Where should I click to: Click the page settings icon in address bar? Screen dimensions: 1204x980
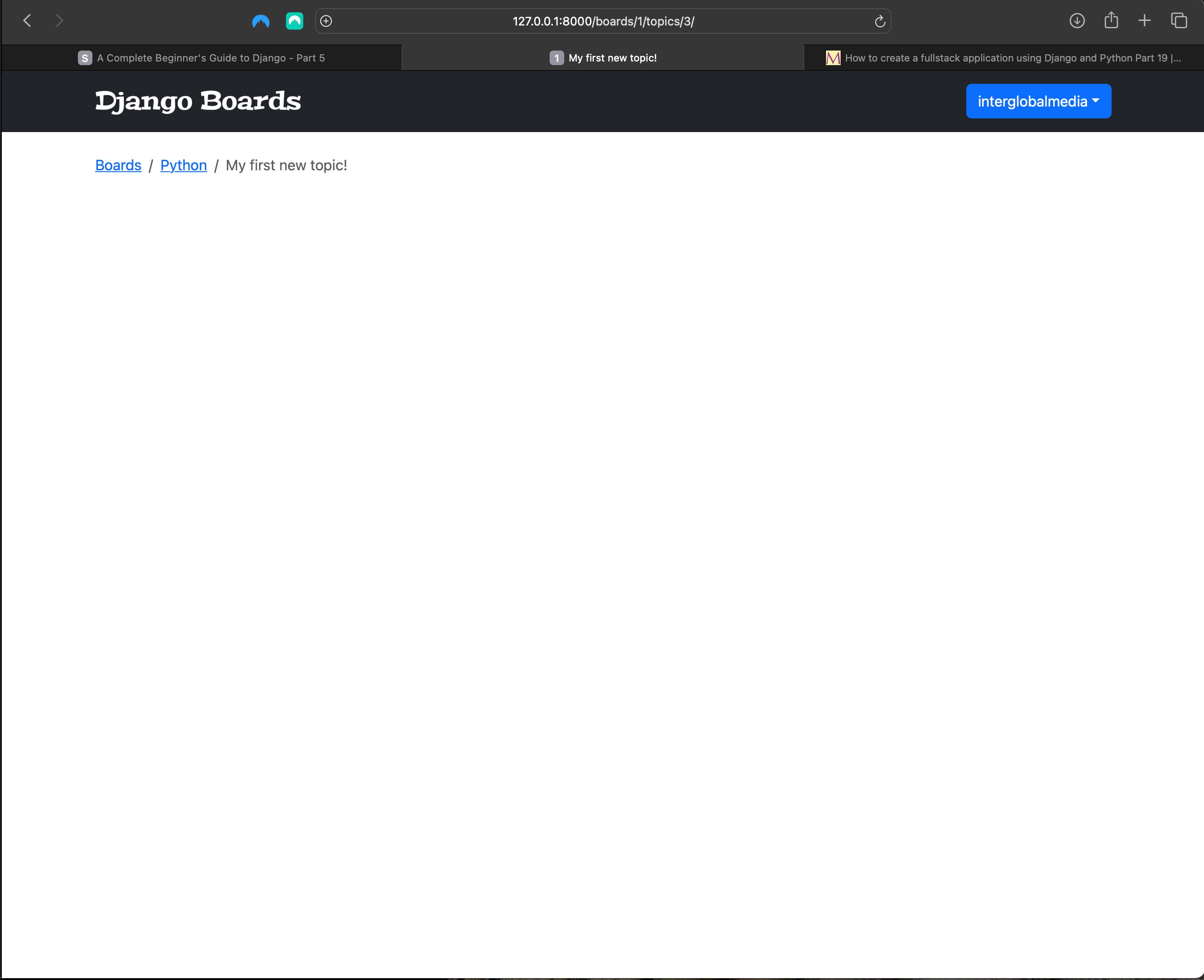pos(326,21)
